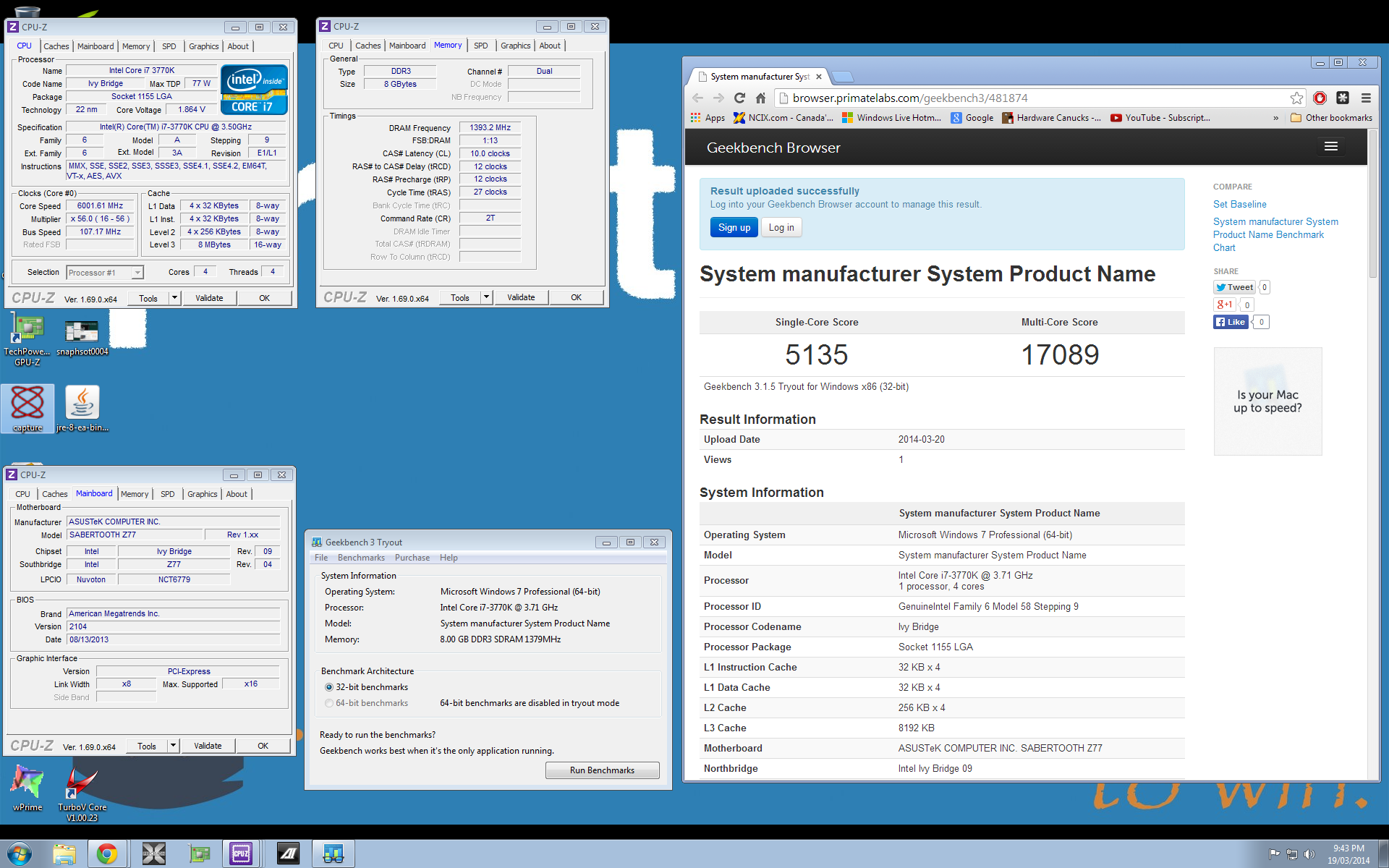
Task: Select 32-bit benchmarks radio button
Action: [x=329, y=687]
